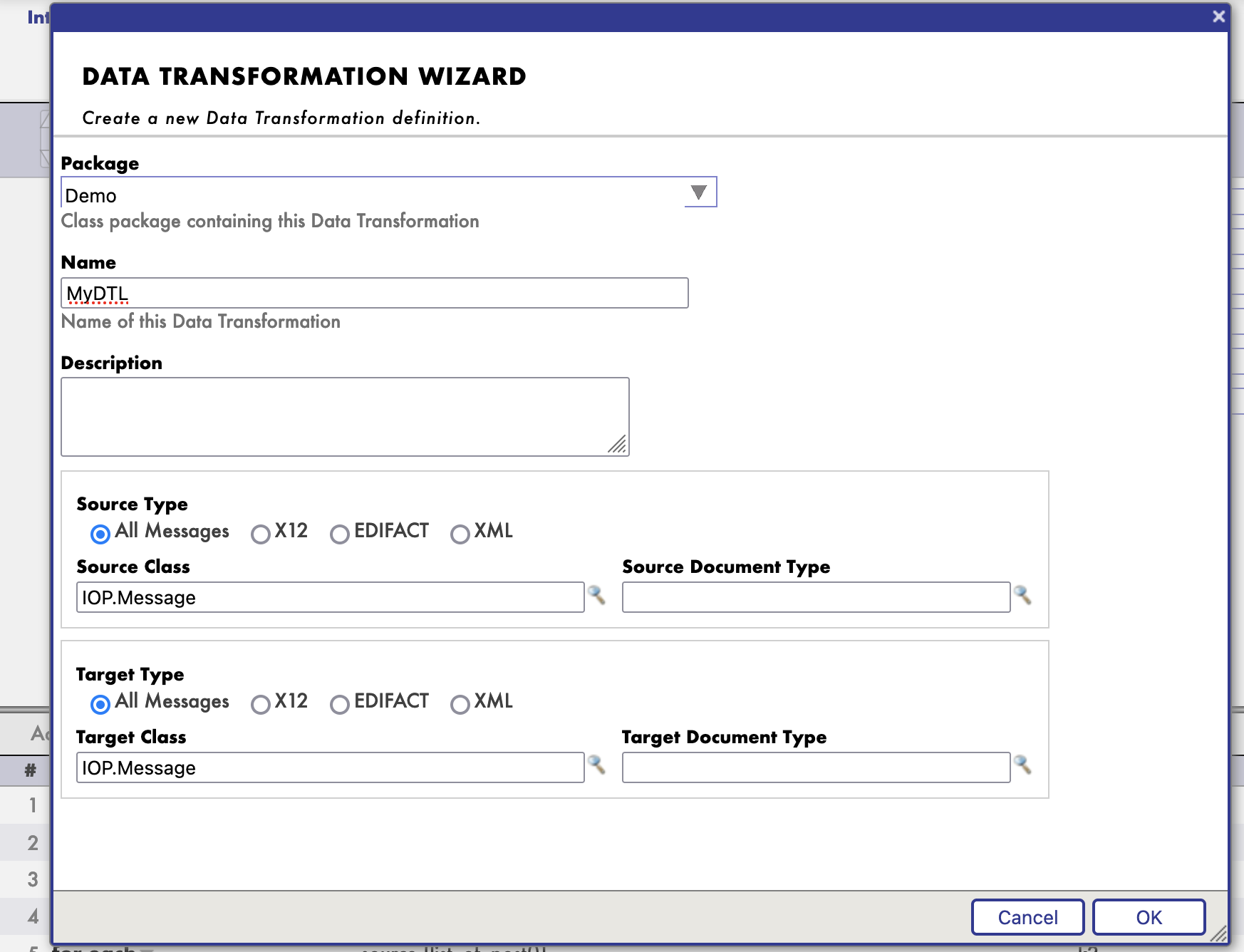This screenshot has height=952, width=1244.
Task: Select X12 as Target Type
Action: coord(261,704)
